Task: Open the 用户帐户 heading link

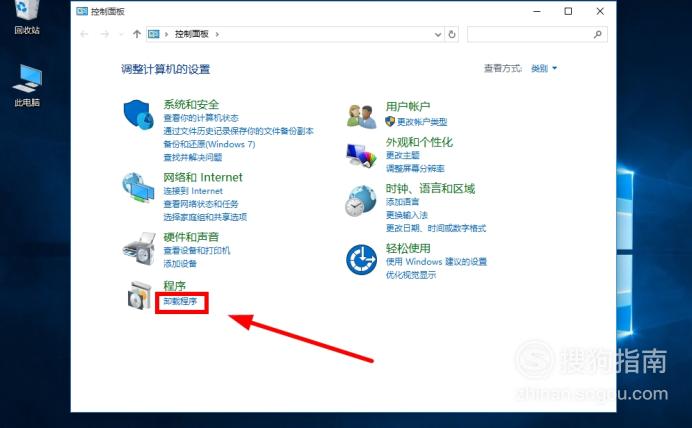Action: click(408, 106)
